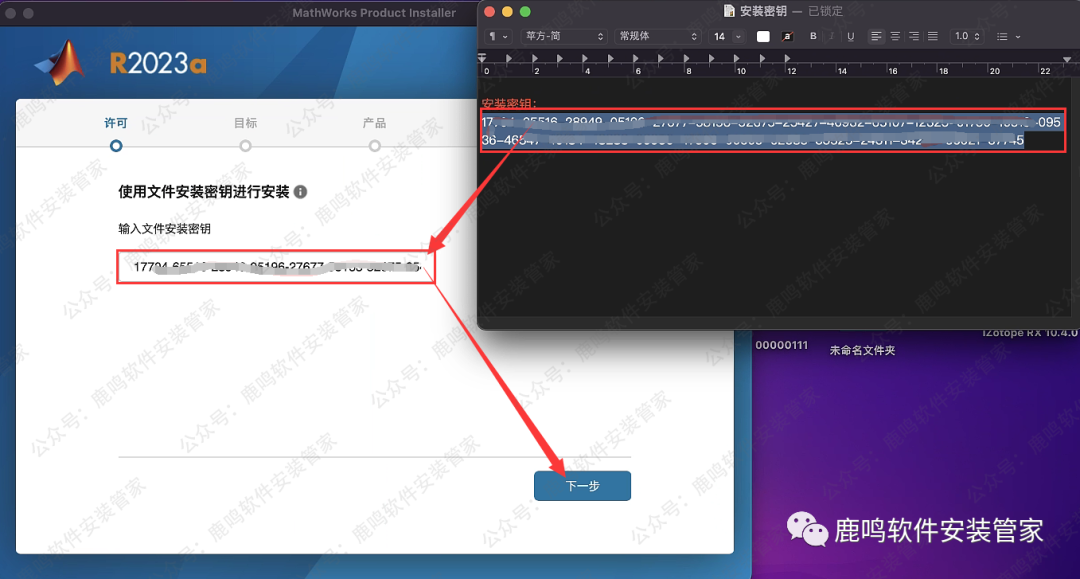
Task: Select the 产品 step tab
Action: [374, 123]
